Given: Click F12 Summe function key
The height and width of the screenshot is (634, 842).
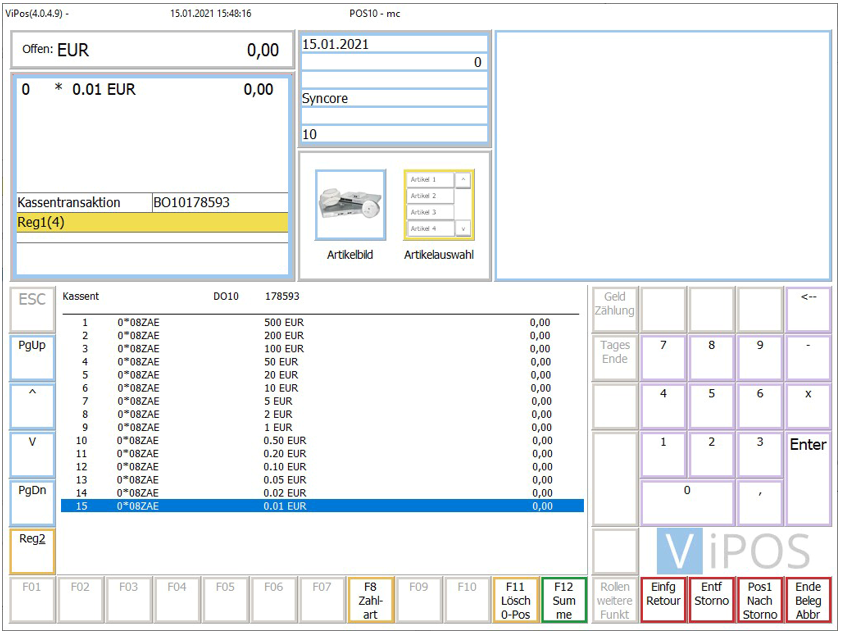Looking at the screenshot, I should [x=564, y=600].
